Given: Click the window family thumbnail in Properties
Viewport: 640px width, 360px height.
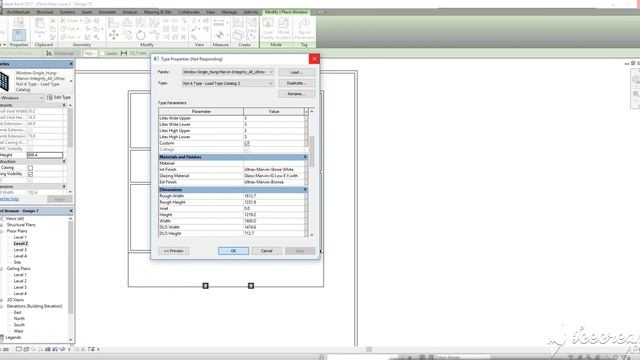Looking at the screenshot, I should pos(4,81).
